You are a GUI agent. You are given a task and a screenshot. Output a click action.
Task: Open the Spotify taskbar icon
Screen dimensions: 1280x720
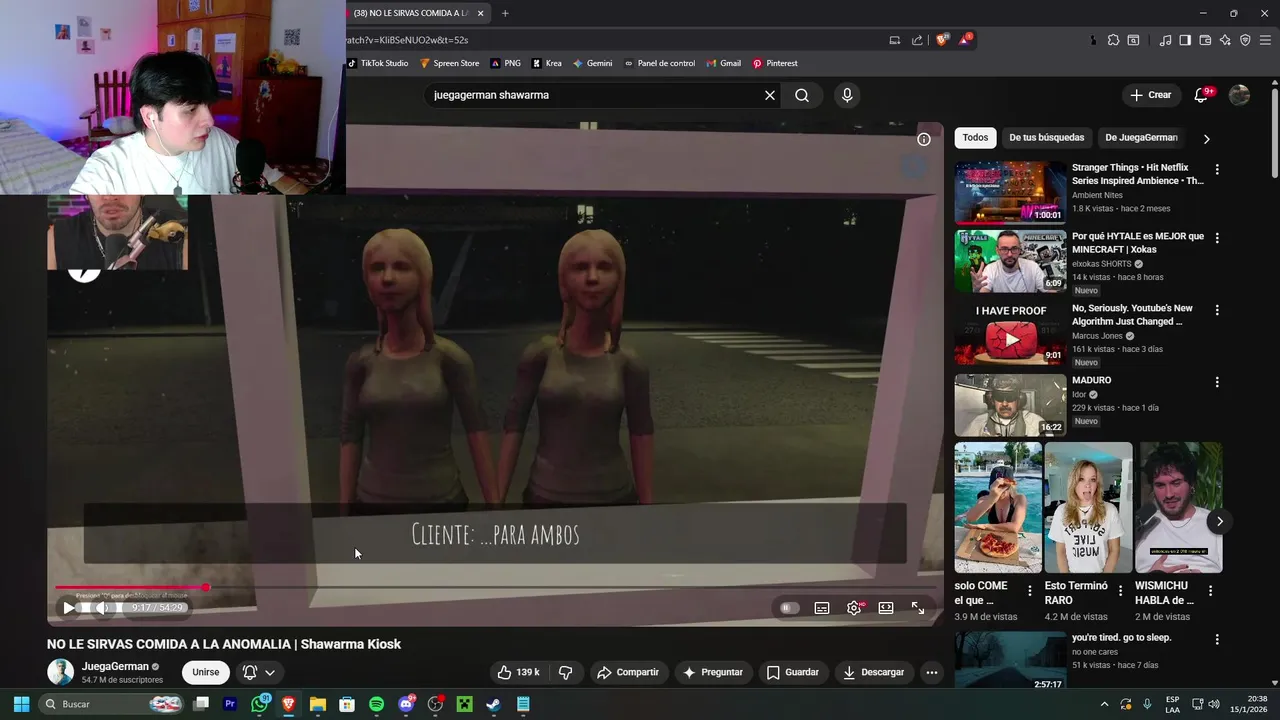(376, 704)
